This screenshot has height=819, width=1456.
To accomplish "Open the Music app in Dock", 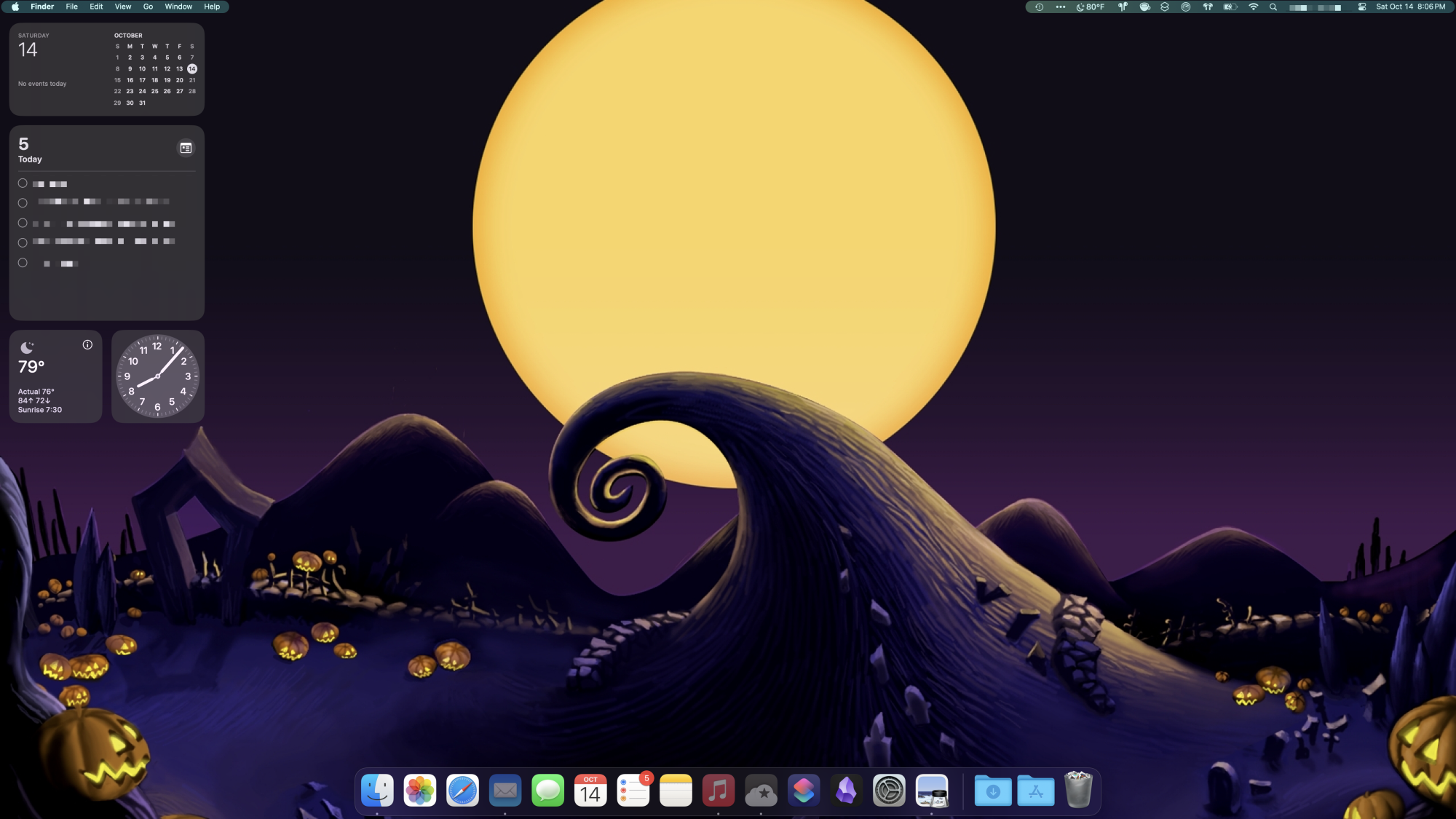I will tap(718, 790).
